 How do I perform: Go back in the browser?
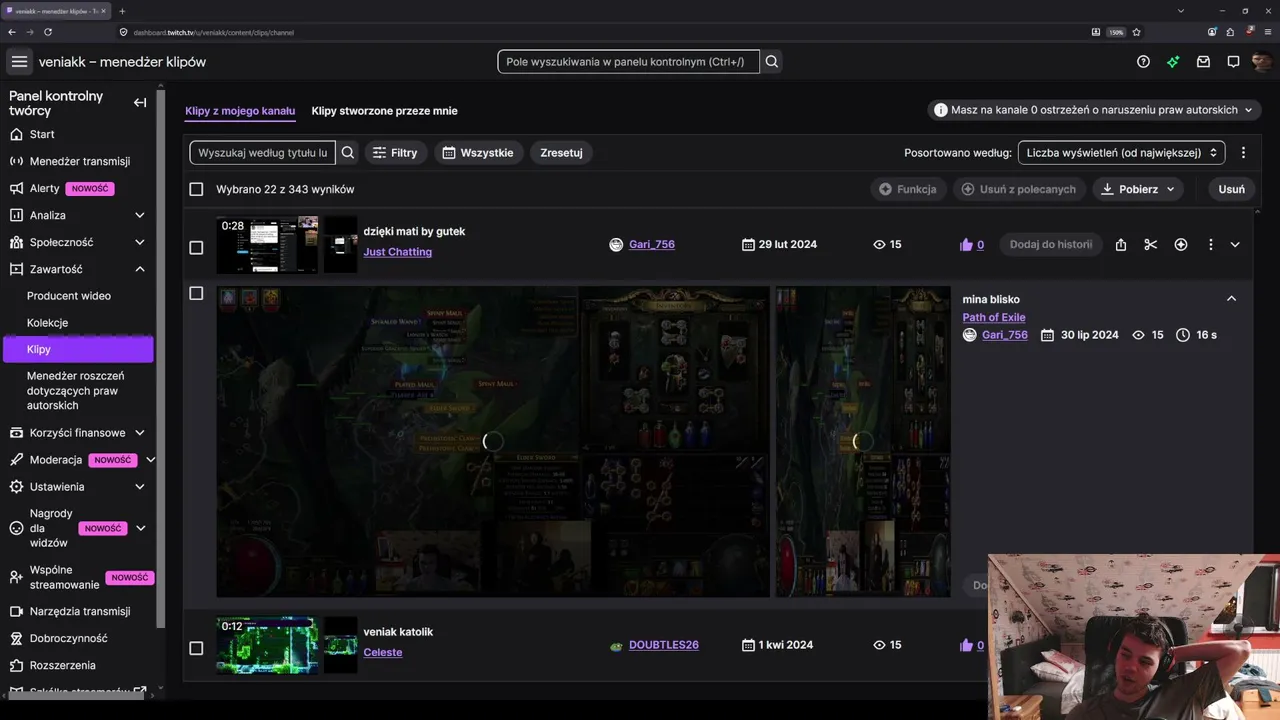[12, 32]
